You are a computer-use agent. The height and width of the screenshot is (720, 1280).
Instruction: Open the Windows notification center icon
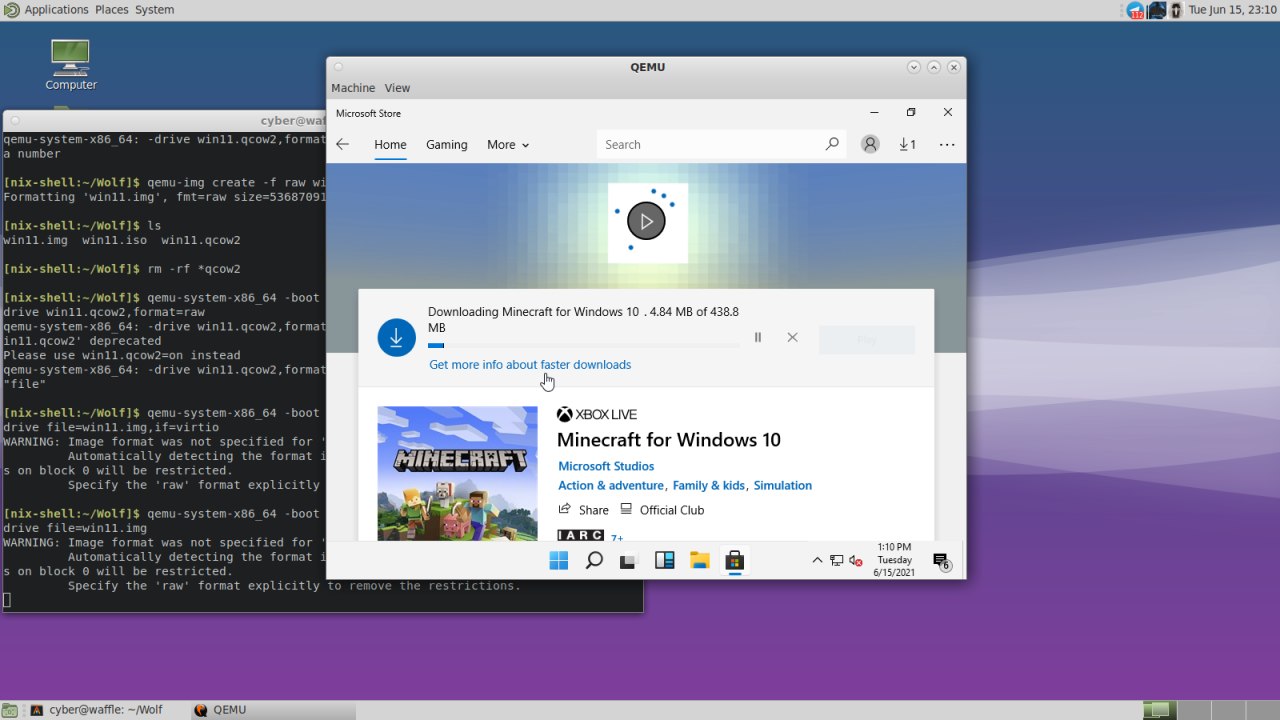point(941,561)
